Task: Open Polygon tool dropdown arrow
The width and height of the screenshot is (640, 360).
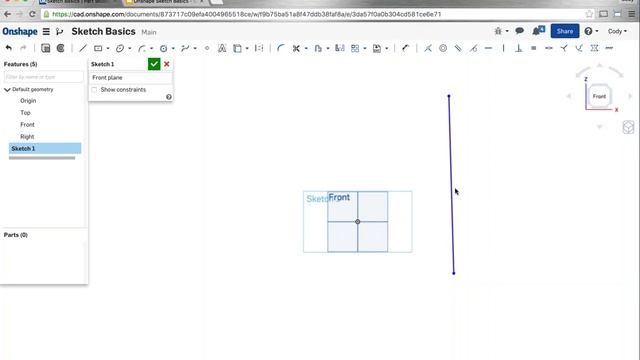Action: (173, 49)
